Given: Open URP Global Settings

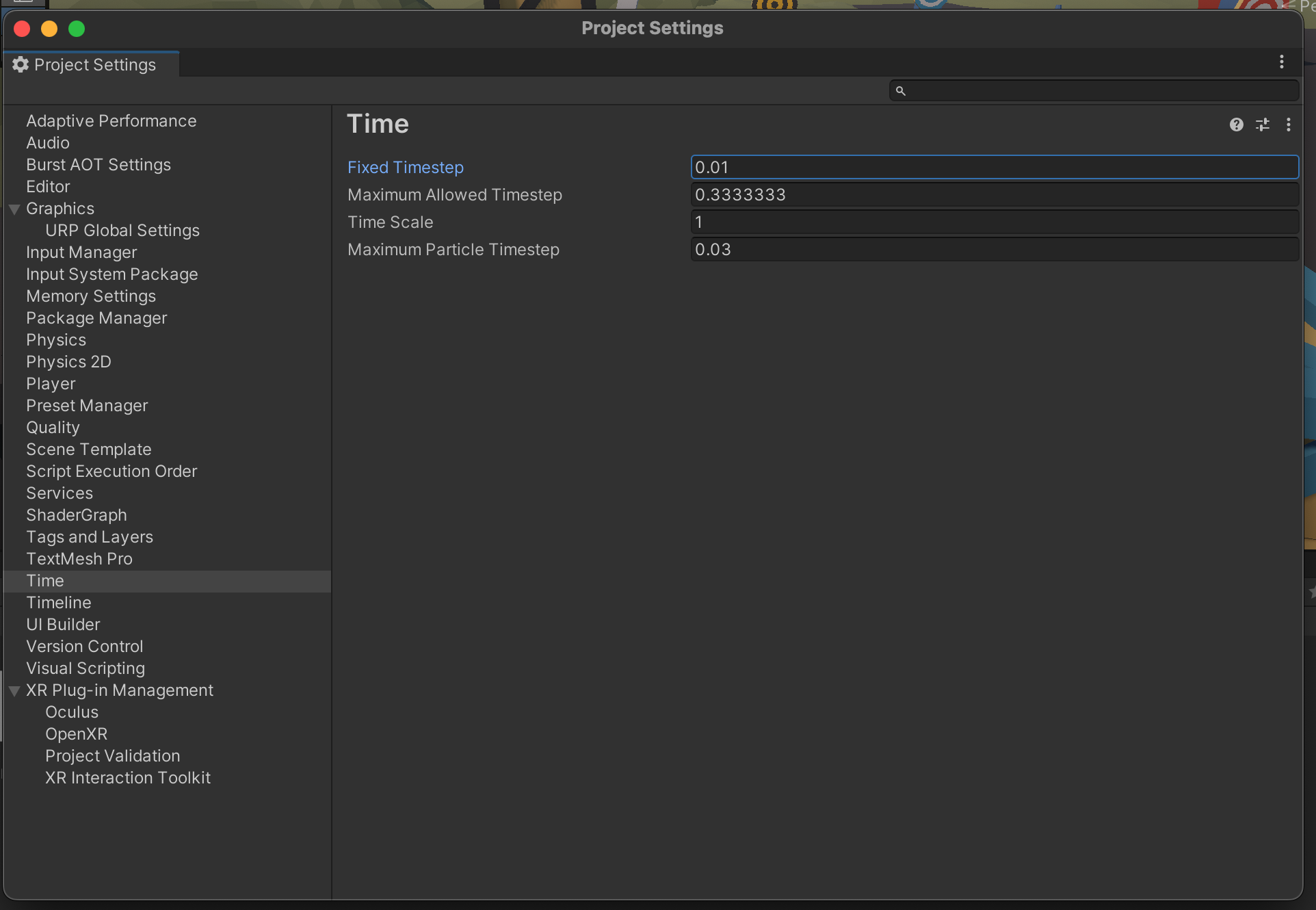Looking at the screenshot, I should (x=122, y=231).
